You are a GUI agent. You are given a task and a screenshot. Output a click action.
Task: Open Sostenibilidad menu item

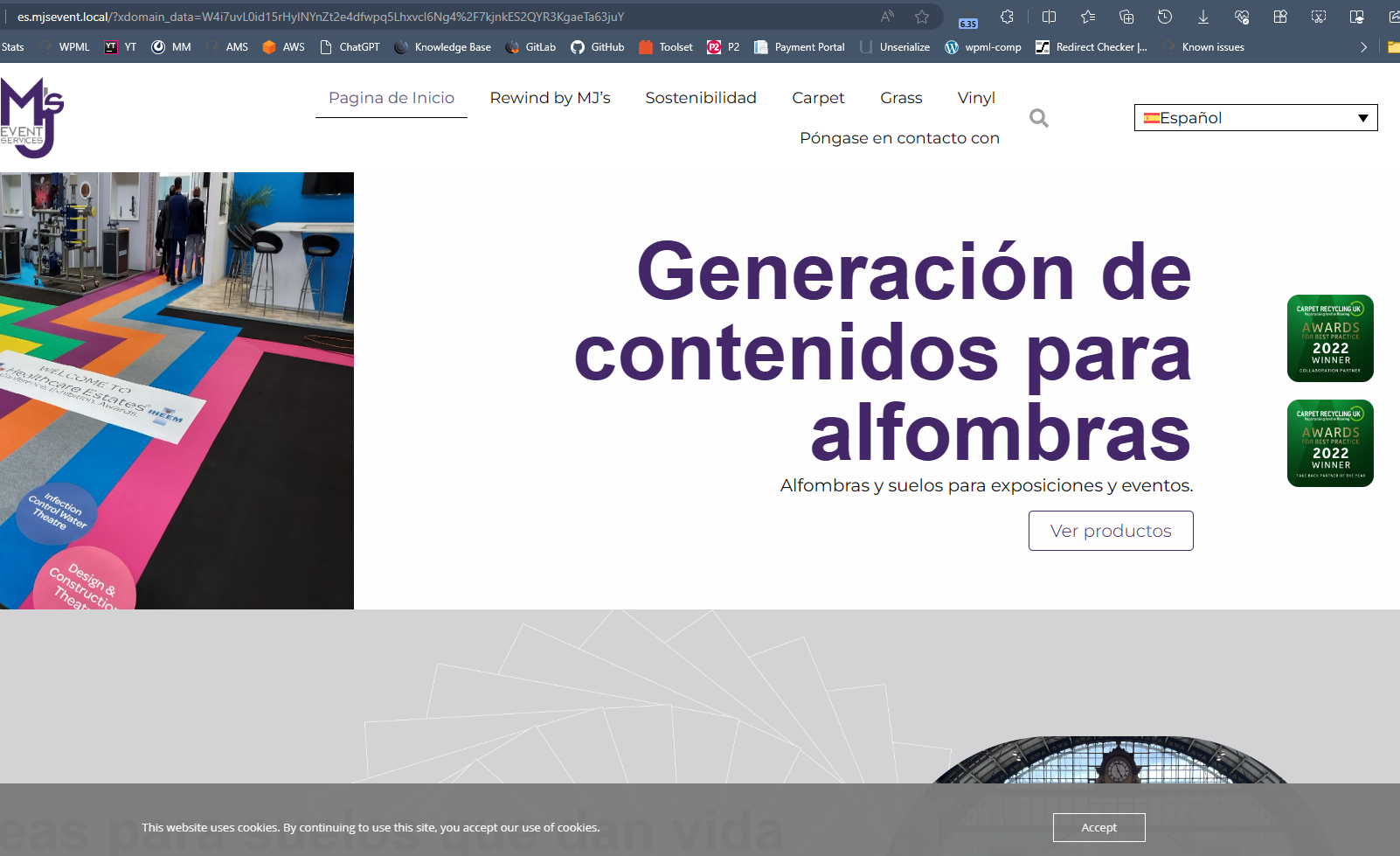click(x=701, y=98)
